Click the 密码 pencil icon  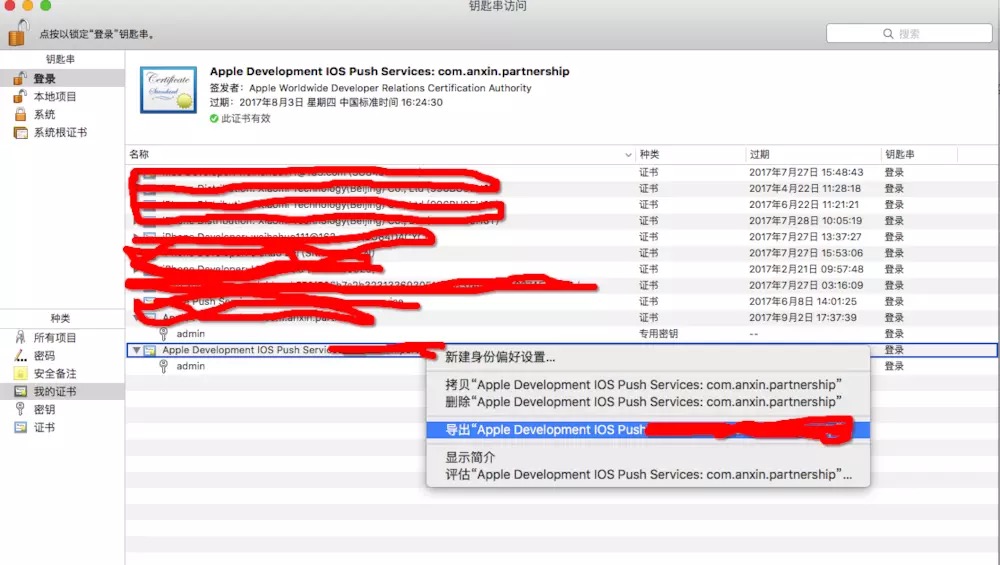pyautogui.click(x=20, y=355)
